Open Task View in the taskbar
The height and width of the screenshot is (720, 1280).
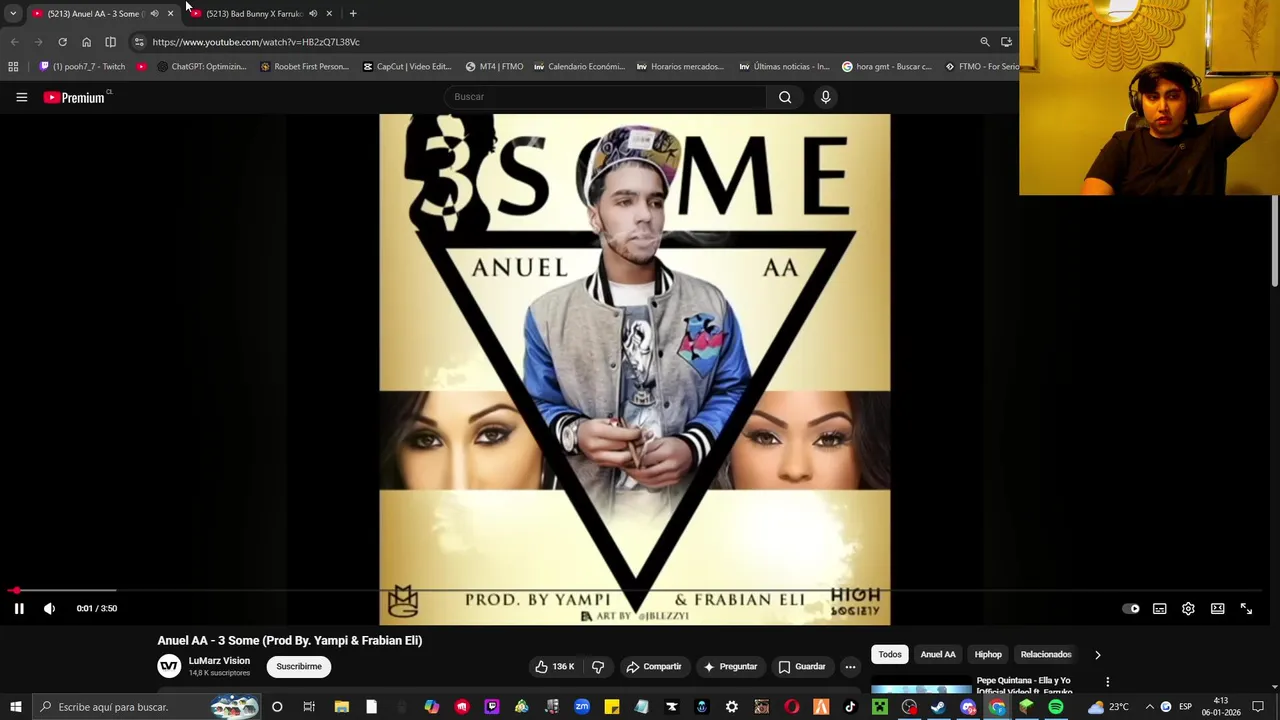click(309, 707)
